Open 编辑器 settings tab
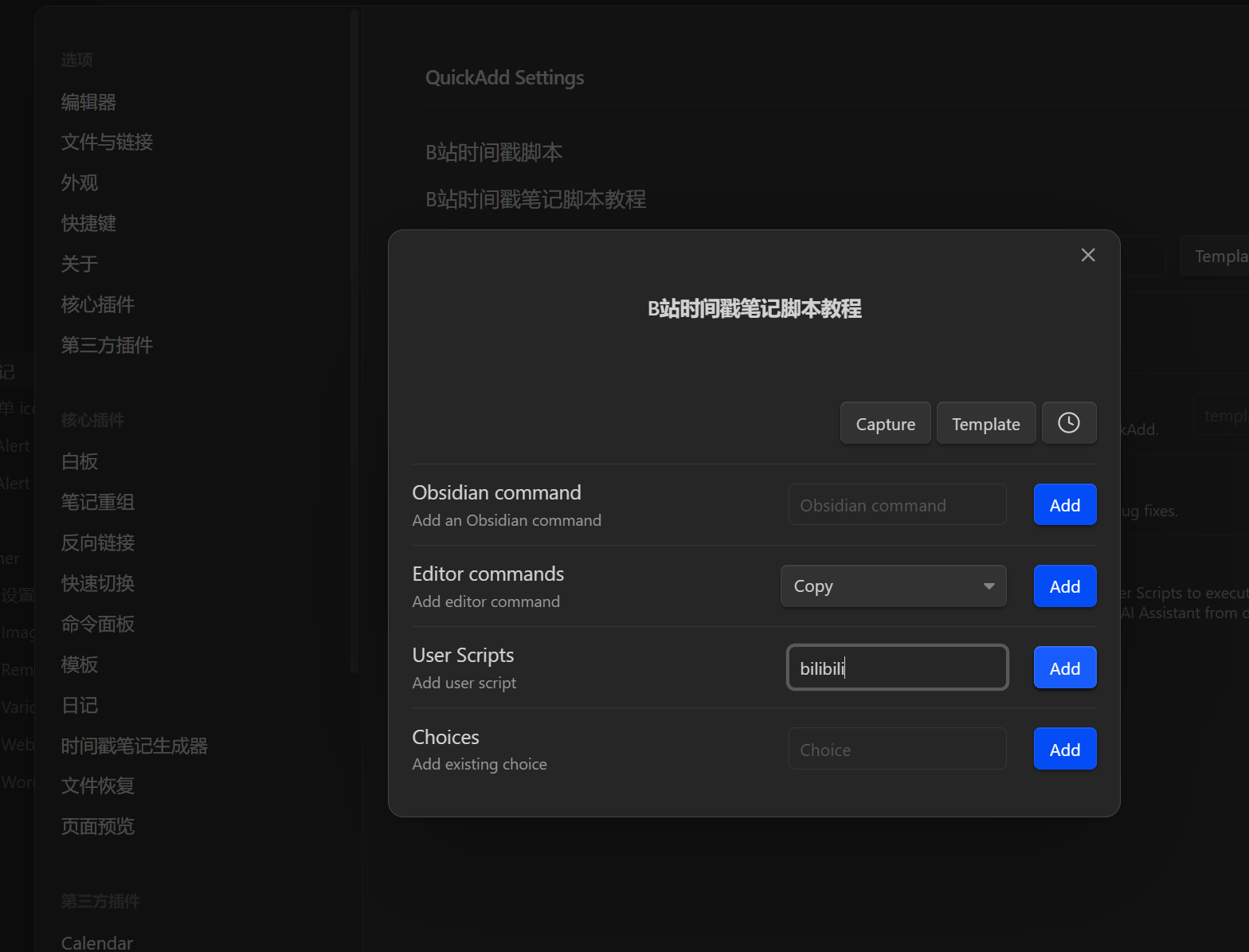Viewport: 1249px width, 952px height. [x=88, y=102]
